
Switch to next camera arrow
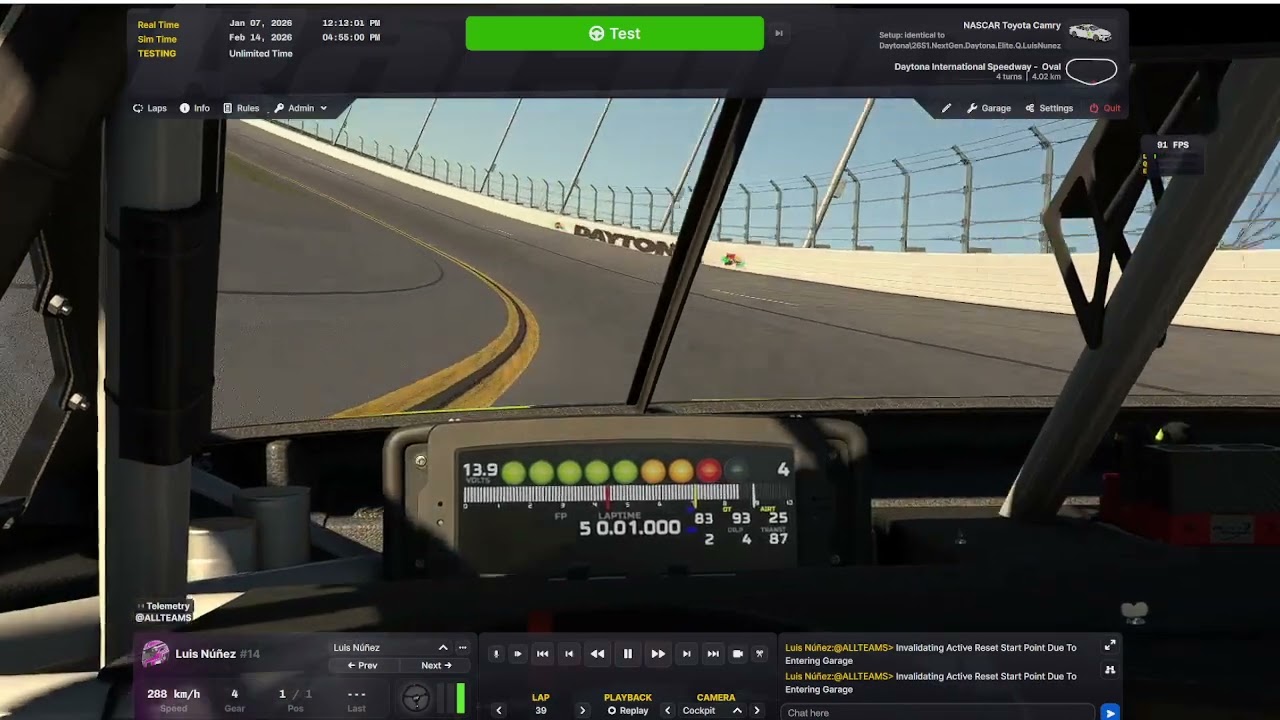[757, 711]
